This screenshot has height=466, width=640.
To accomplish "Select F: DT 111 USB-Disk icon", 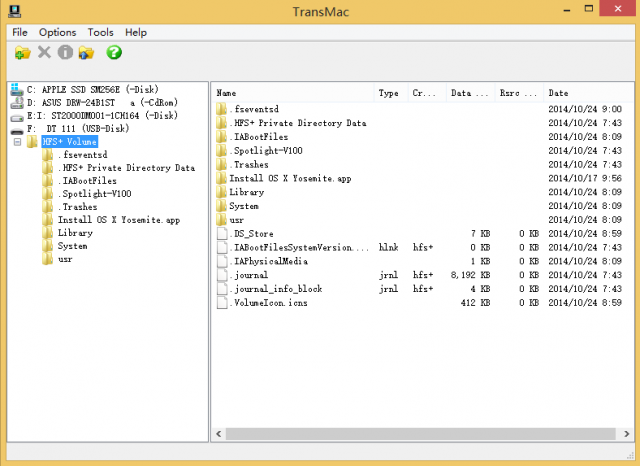I will pos(17,131).
